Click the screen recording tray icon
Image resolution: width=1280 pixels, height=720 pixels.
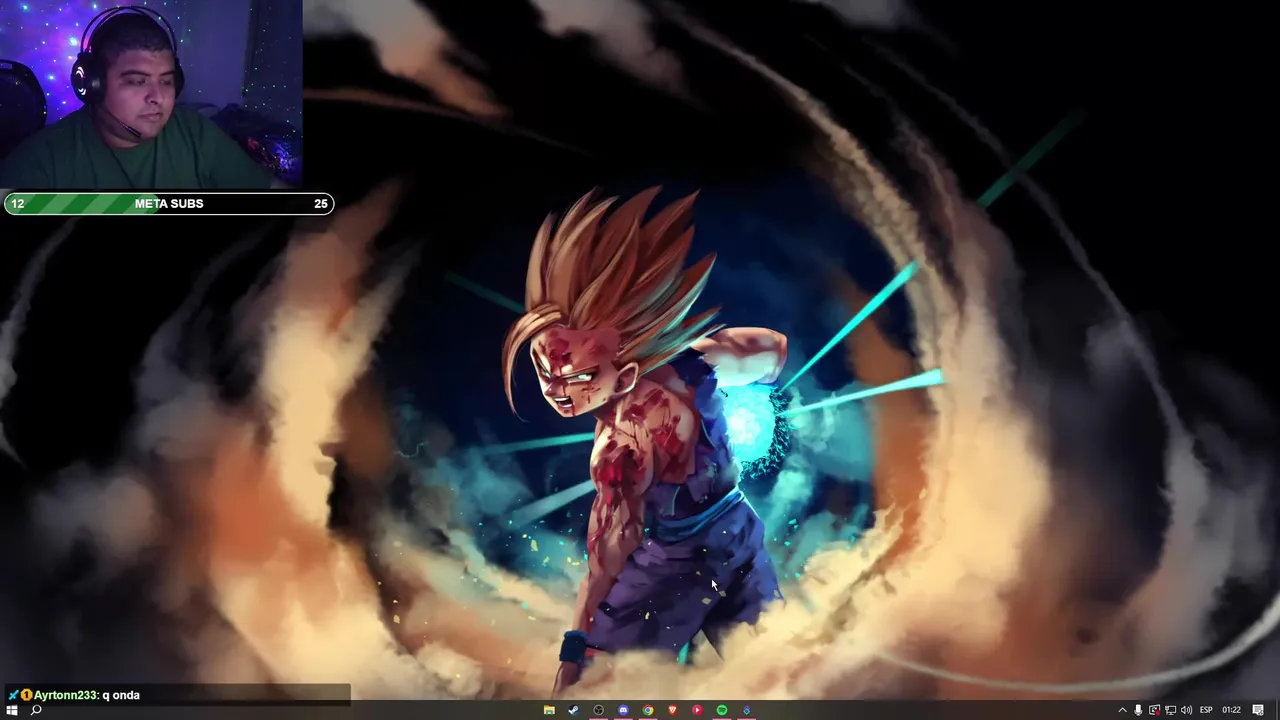[x=1154, y=710]
